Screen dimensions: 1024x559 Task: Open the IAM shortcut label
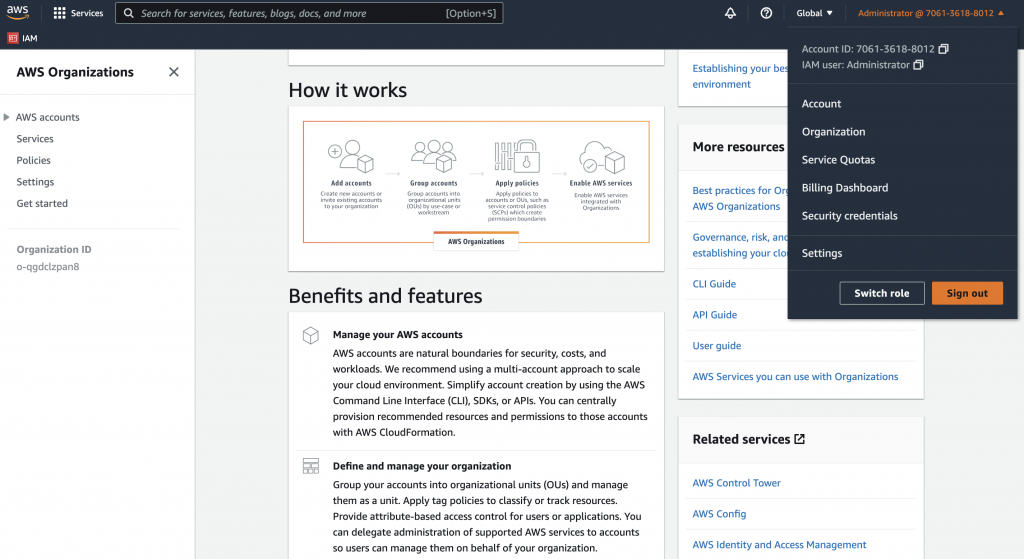point(29,39)
